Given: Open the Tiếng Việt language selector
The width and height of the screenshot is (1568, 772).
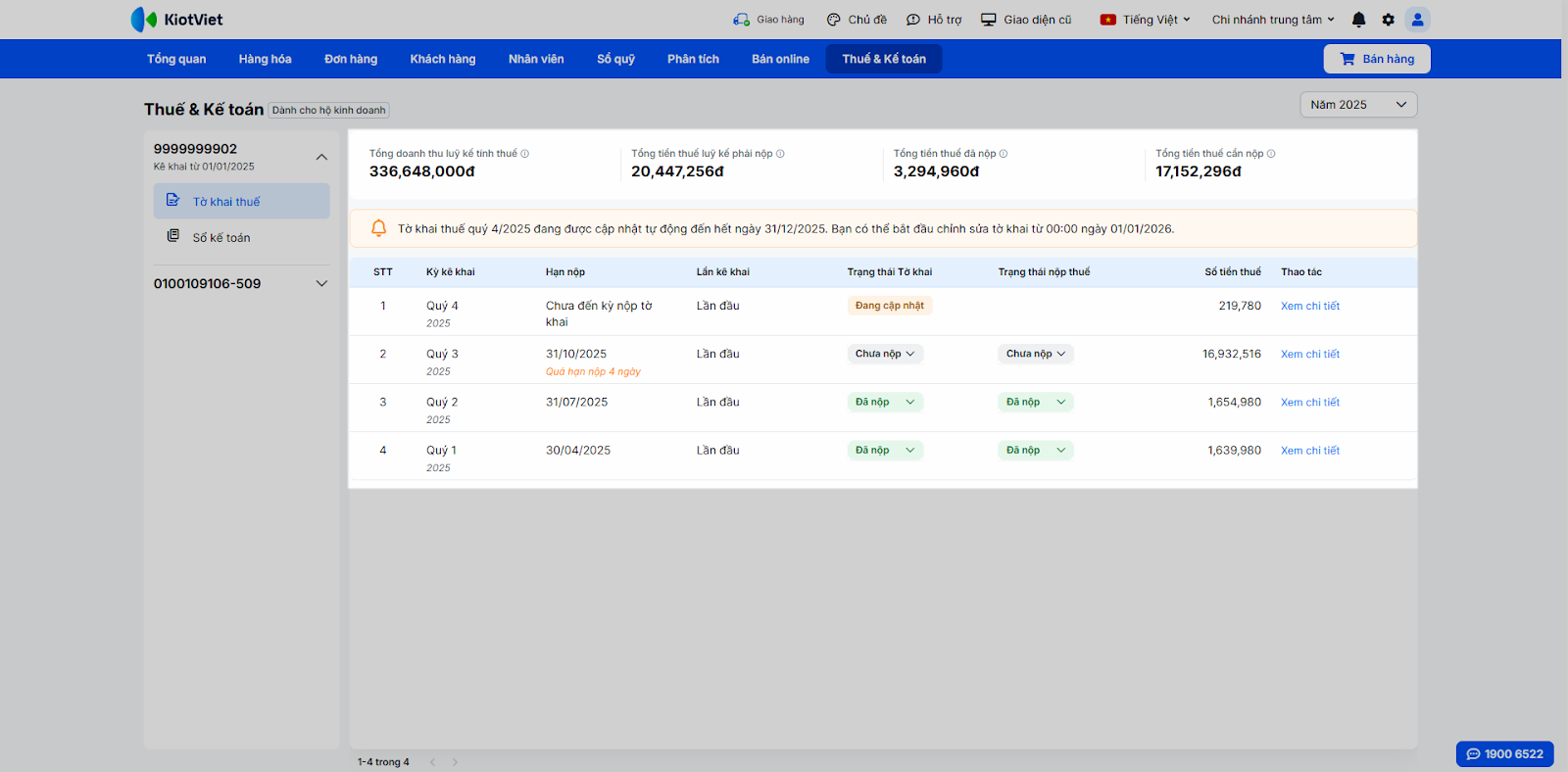Looking at the screenshot, I should (1145, 20).
